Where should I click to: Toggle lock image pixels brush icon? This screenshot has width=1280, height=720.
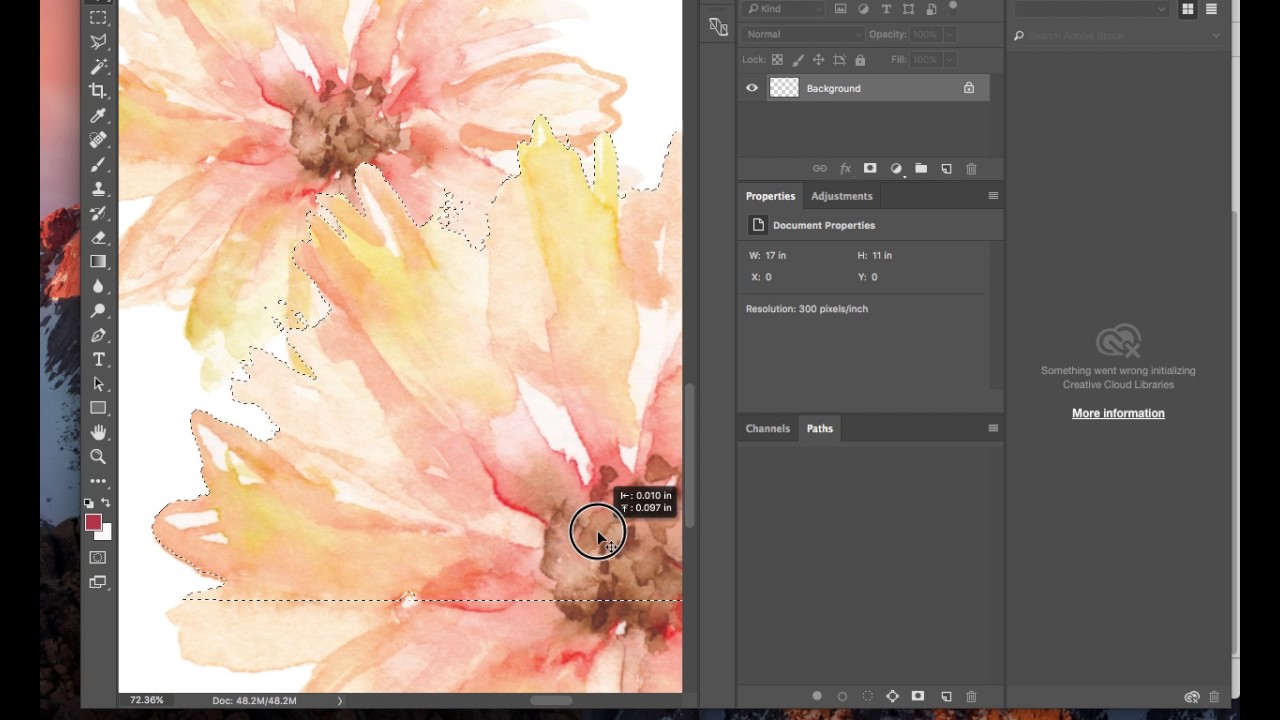(798, 60)
